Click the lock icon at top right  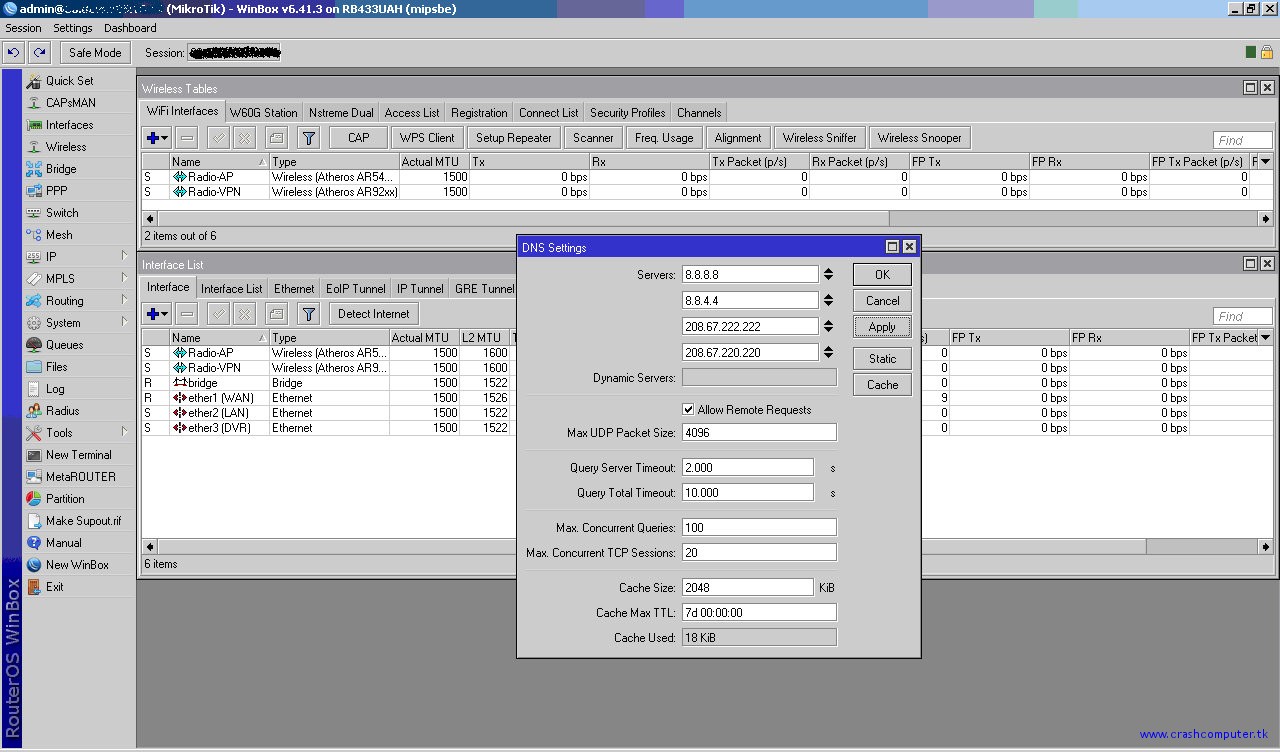(x=1266, y=52)
